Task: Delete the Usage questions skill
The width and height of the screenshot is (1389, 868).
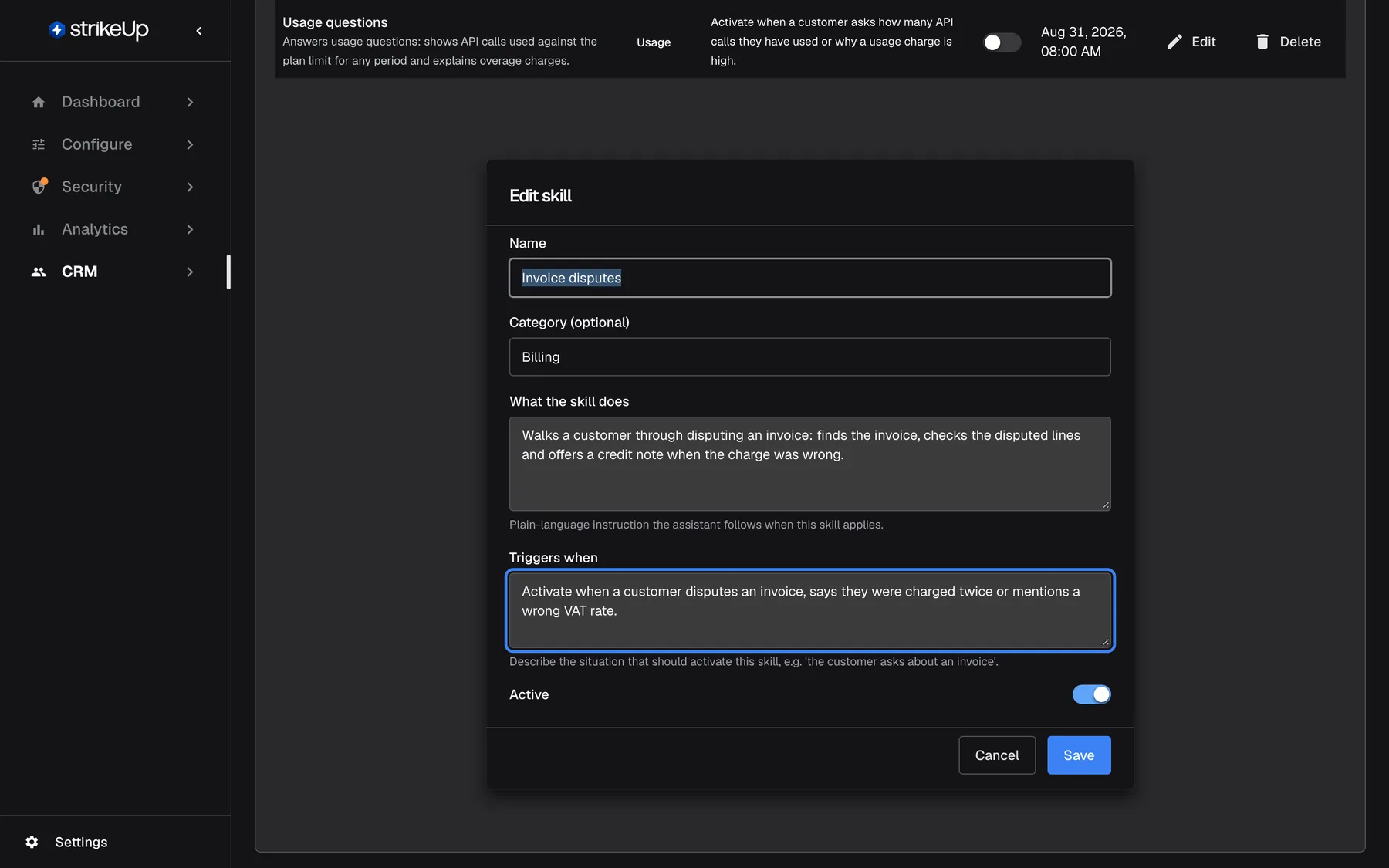Action: click(x=1288, y=42)
